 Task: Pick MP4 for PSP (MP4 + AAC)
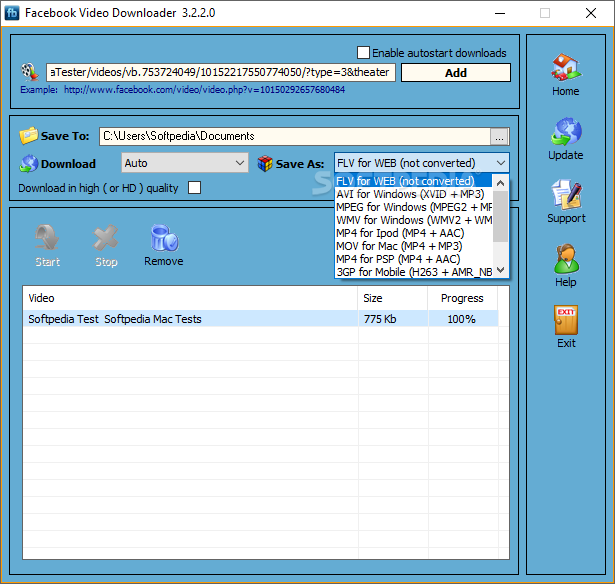pyautogui.click(x=414, y=259)
